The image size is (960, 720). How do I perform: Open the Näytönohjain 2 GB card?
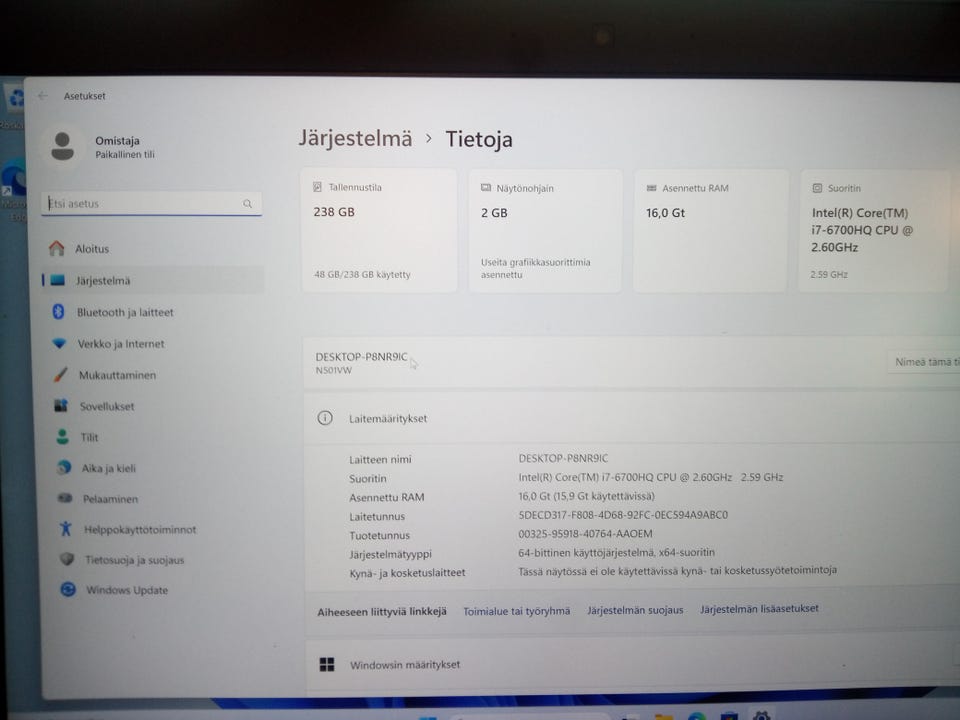(546, 231)
